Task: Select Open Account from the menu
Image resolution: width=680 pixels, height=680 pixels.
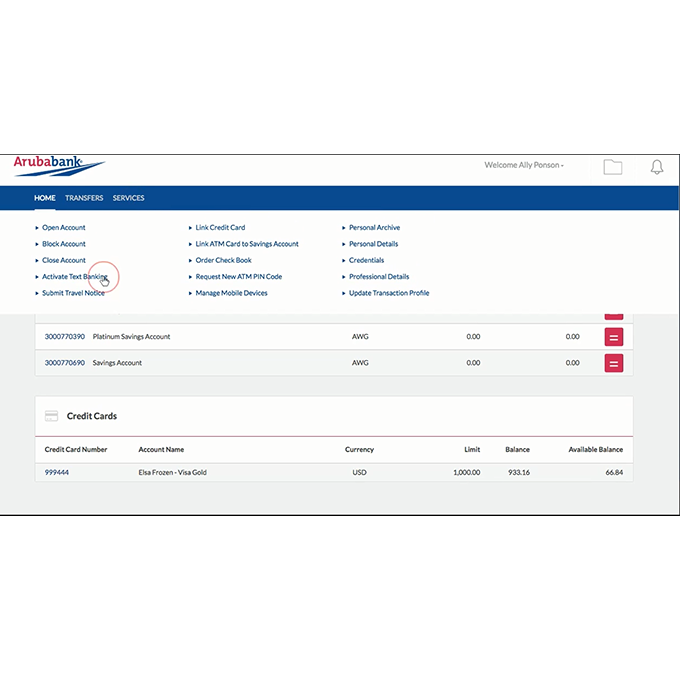Action: [64, 228]
